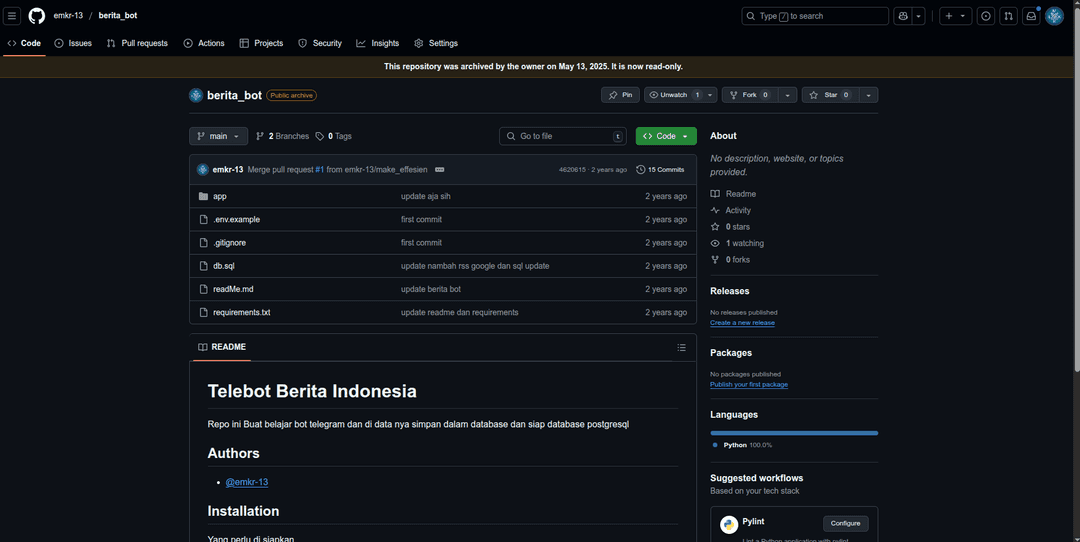Focus the top search field
This screenshot has width=1080, height=542.
pos(815,16)
